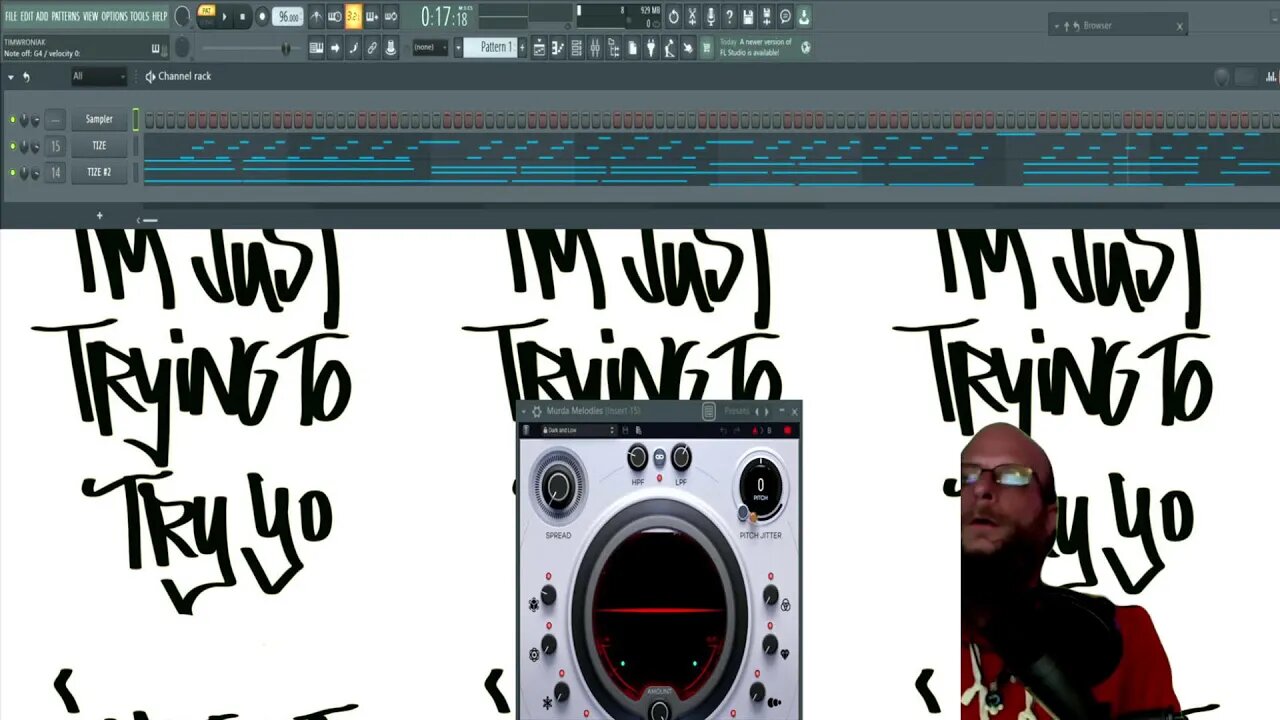Open the plugin picker plug icon
The height and width of the screenshot is (720, 1280).
[651, 48]
